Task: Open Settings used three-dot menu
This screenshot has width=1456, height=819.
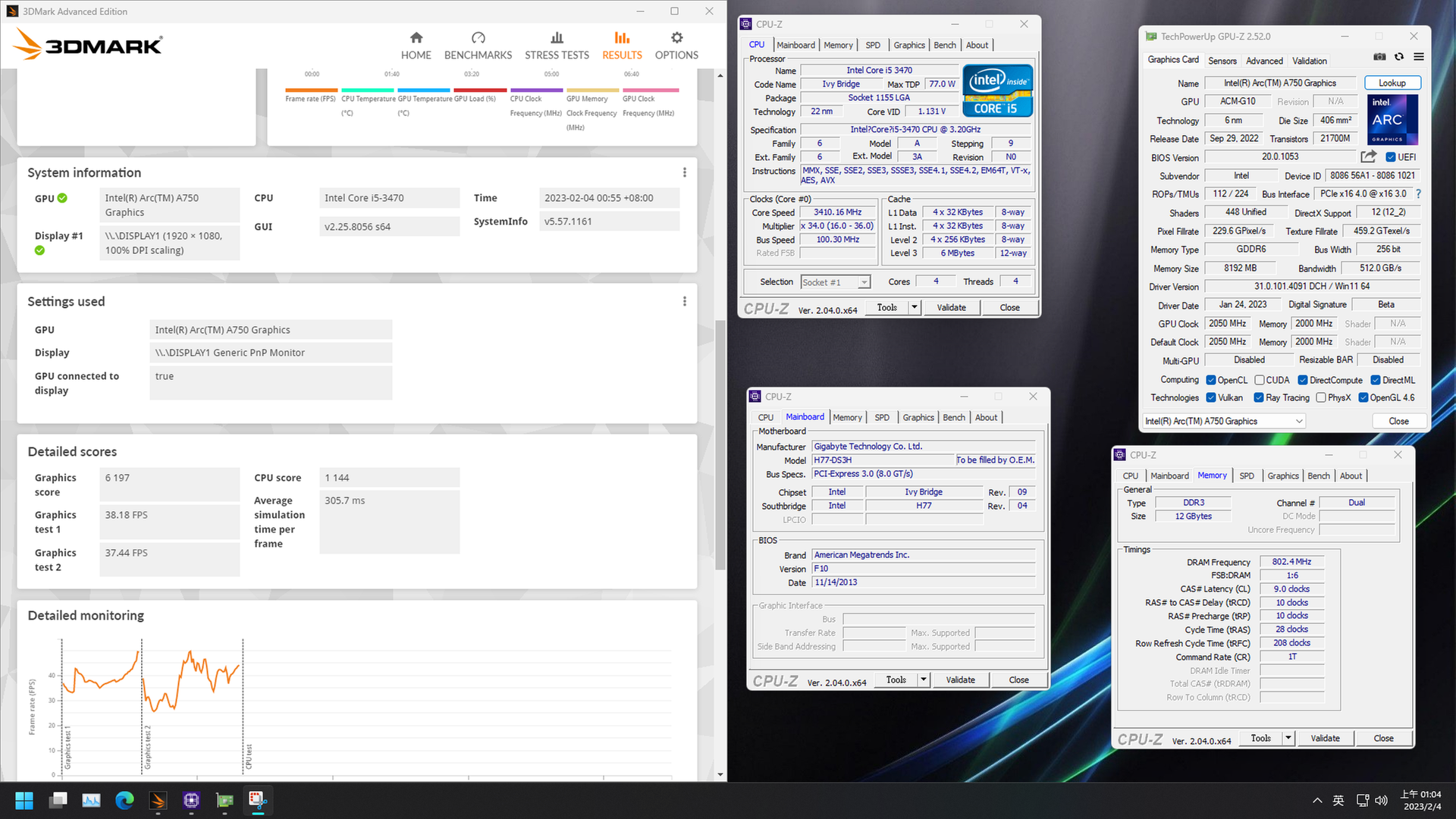Action: point(684,302)
